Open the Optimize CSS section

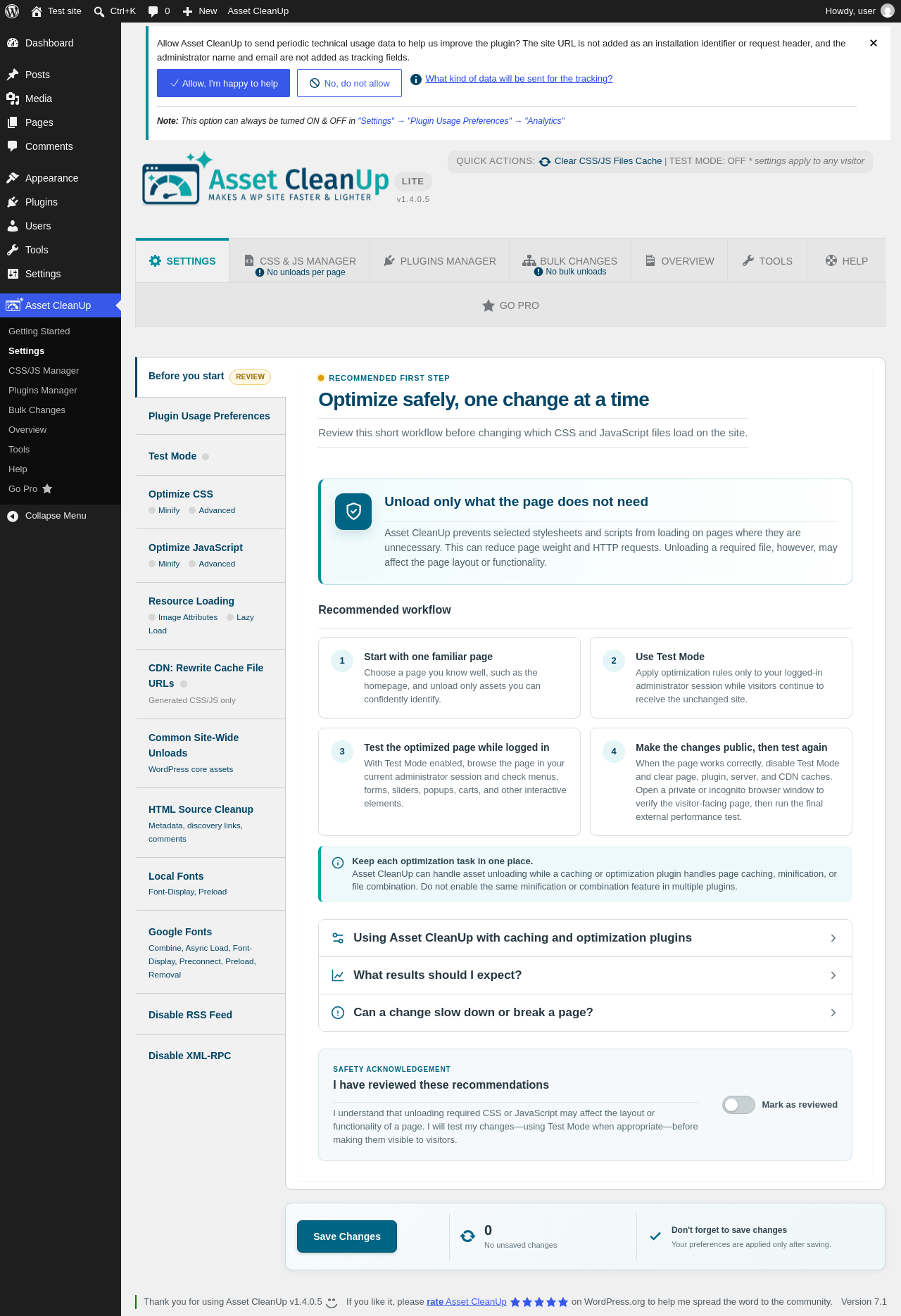210,502
